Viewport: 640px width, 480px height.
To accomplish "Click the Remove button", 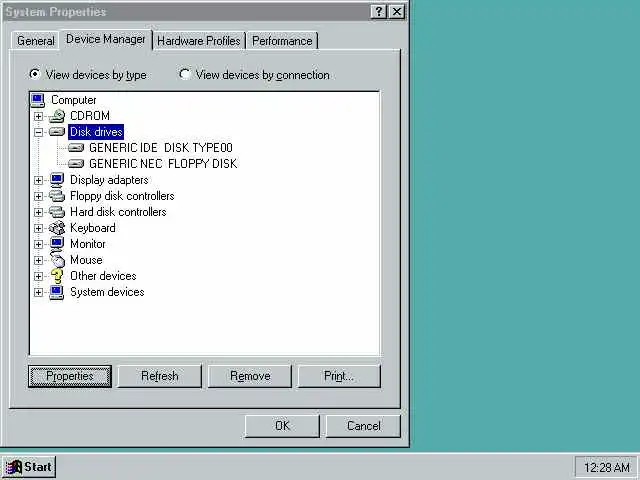I will pyautogui.click(x=250, y=376).
